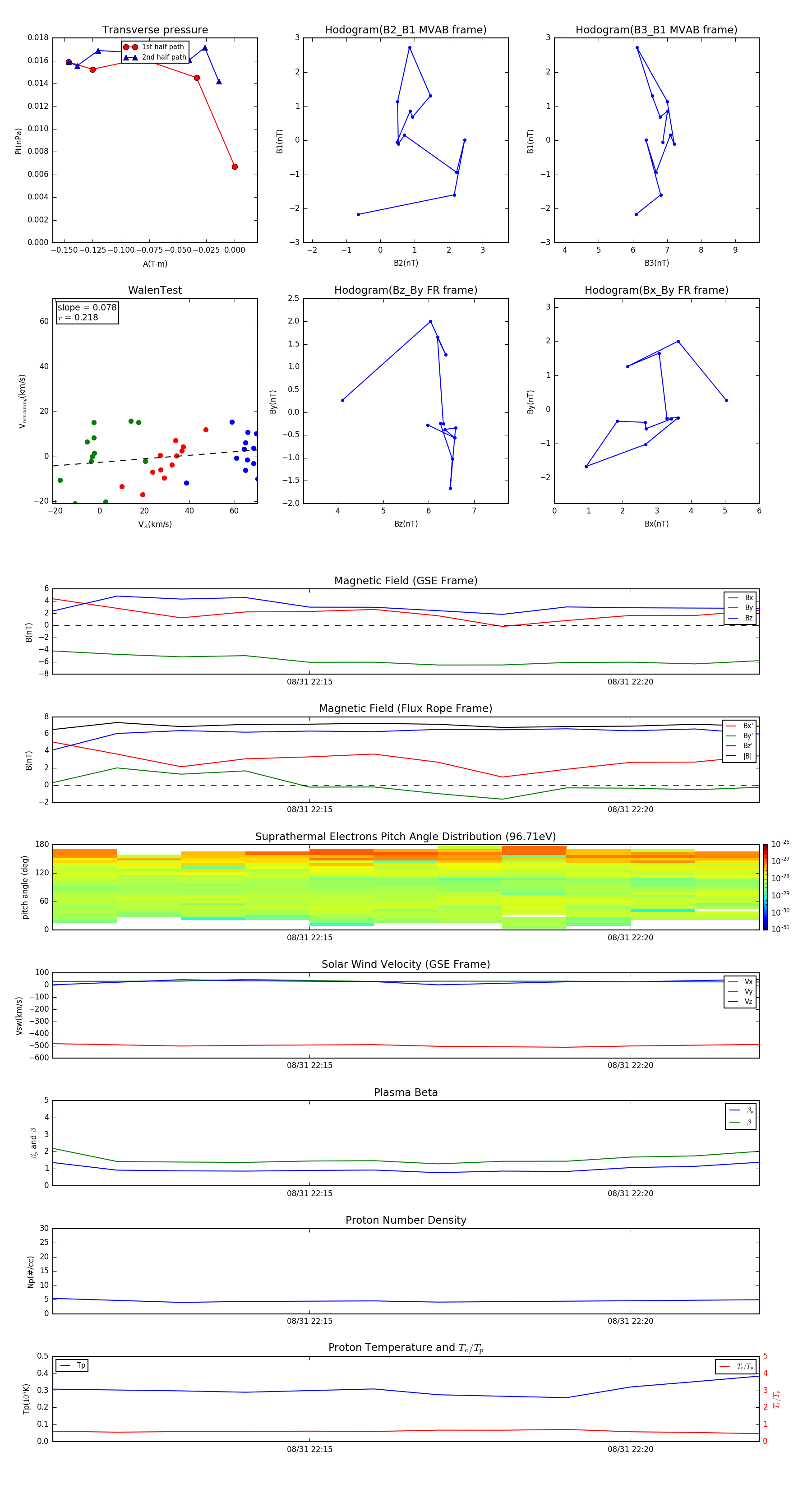
Task: Click the "Bz(nT)" x-axis label
Action: pos(406,524)
